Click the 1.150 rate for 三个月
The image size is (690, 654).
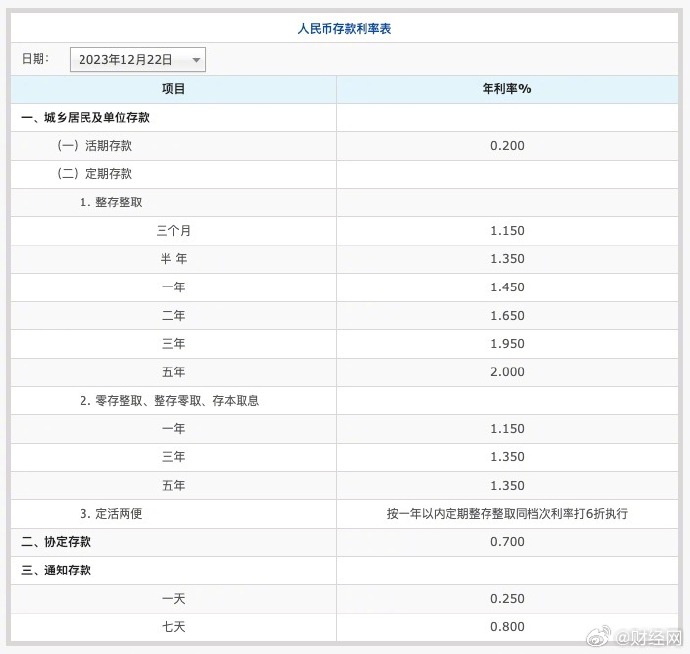tap(507, 231)
